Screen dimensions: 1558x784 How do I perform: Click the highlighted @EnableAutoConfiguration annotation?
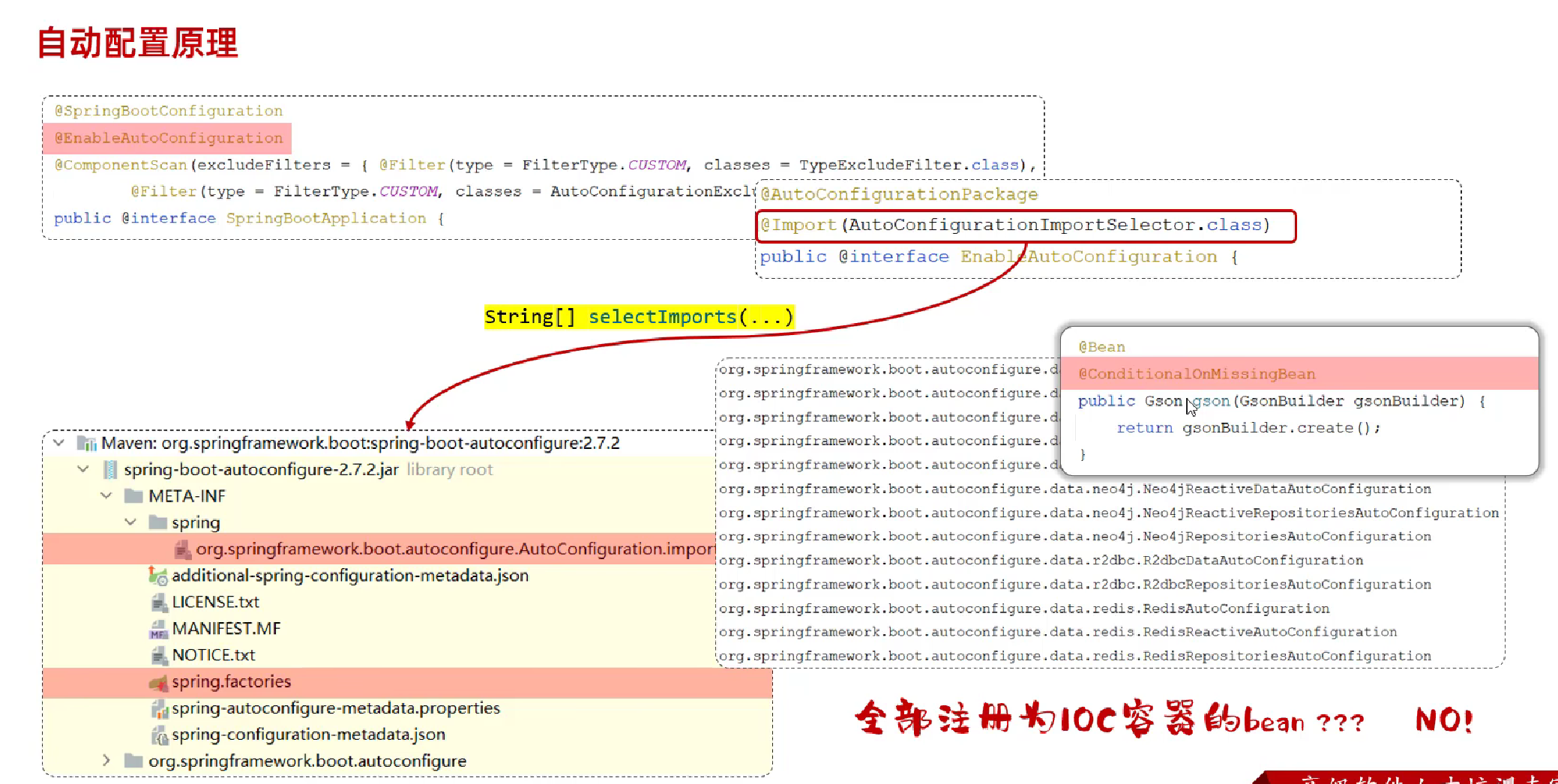pyautogui.click(x=169, y=138)
